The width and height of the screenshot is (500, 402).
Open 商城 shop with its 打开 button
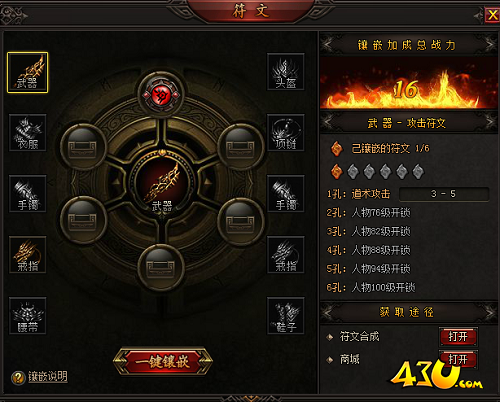click(x=458, y=359)
